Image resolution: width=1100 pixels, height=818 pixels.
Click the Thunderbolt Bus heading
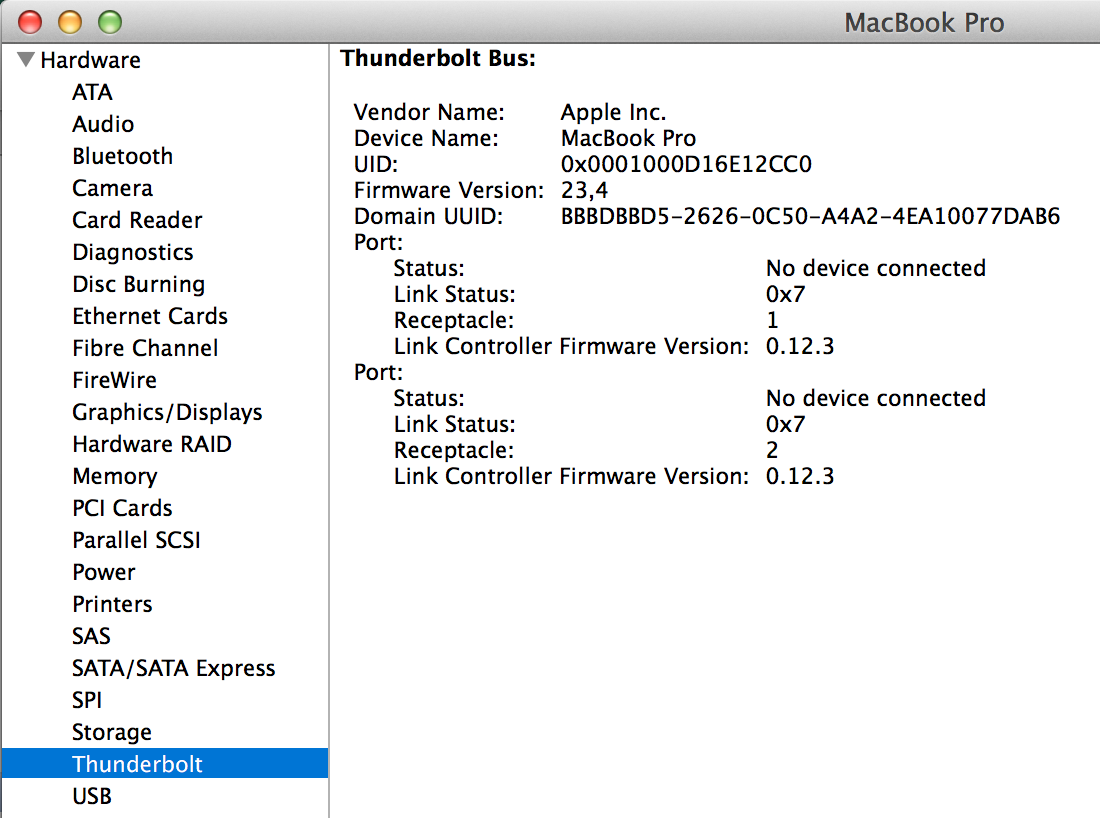438,58
